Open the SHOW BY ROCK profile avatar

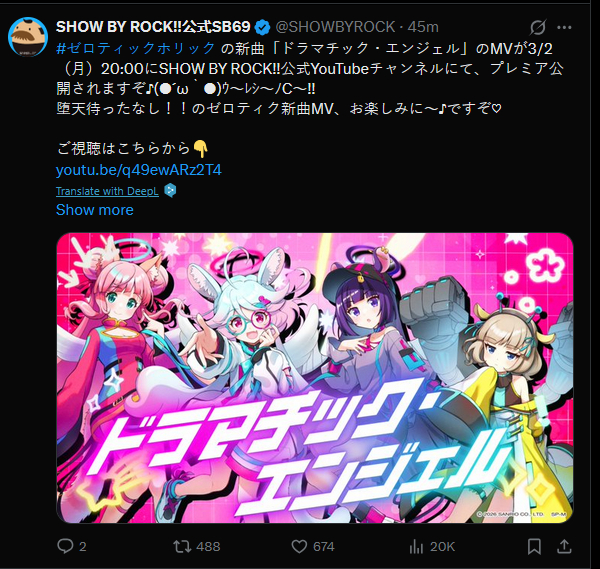tap(28, 37)
